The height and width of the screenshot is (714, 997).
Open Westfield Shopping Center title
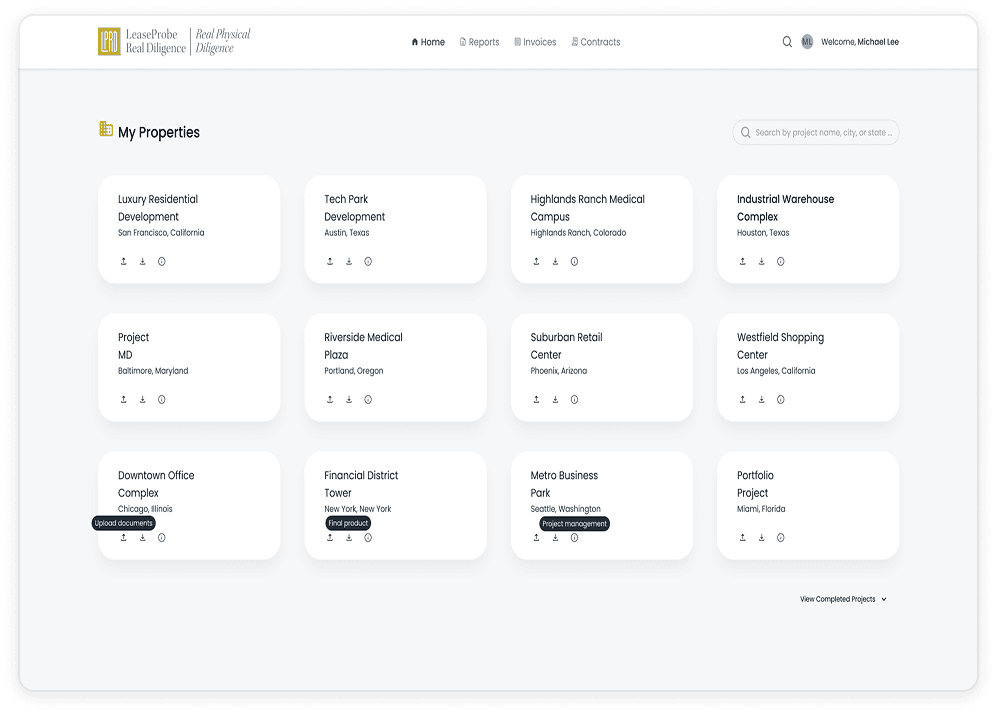[x=780, y=346]
